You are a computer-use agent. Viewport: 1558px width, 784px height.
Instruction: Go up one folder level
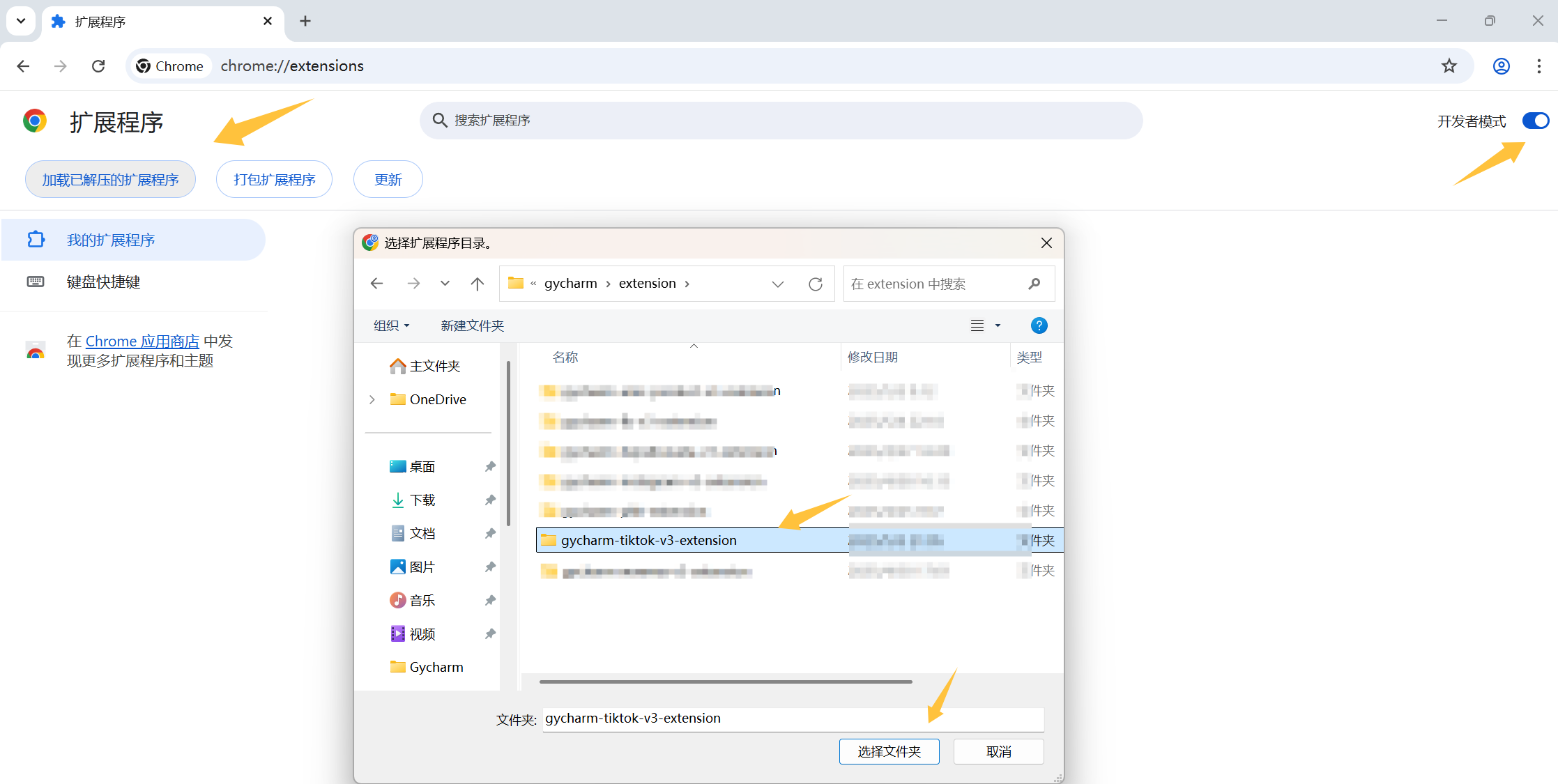(x=478, y=284)
